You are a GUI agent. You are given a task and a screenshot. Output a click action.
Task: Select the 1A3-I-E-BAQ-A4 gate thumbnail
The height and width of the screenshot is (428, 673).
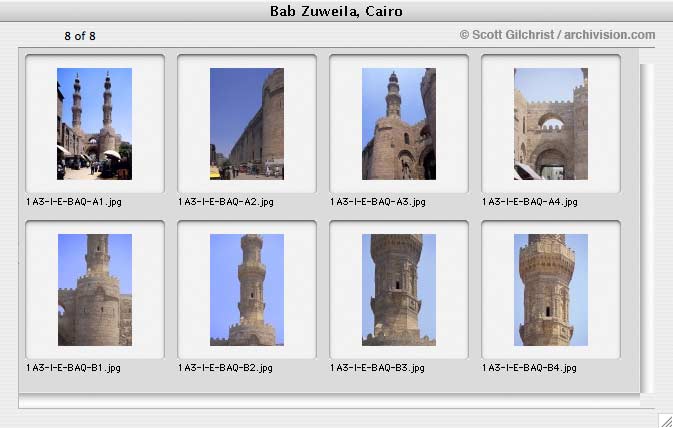(551, 124)
